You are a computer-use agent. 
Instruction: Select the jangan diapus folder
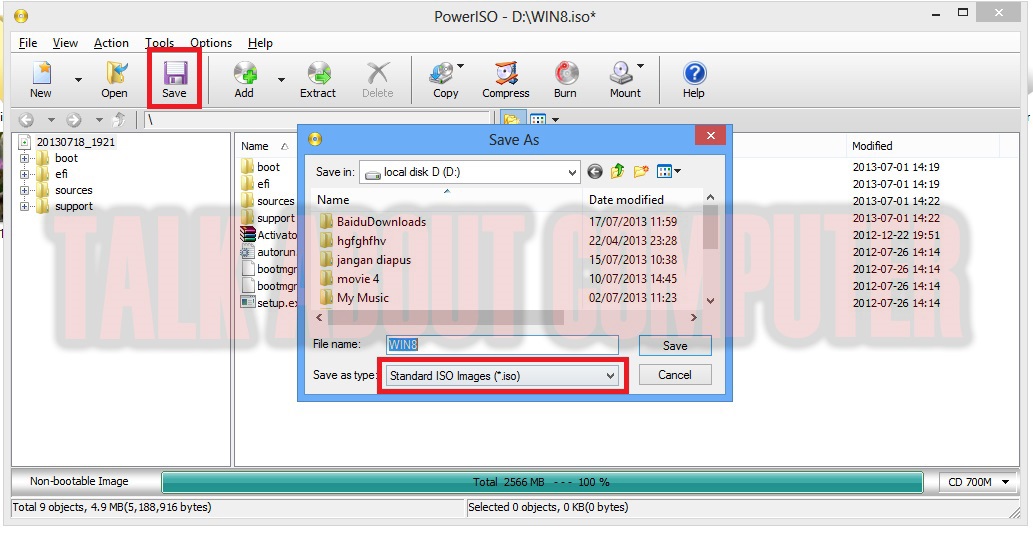[374, 260]
